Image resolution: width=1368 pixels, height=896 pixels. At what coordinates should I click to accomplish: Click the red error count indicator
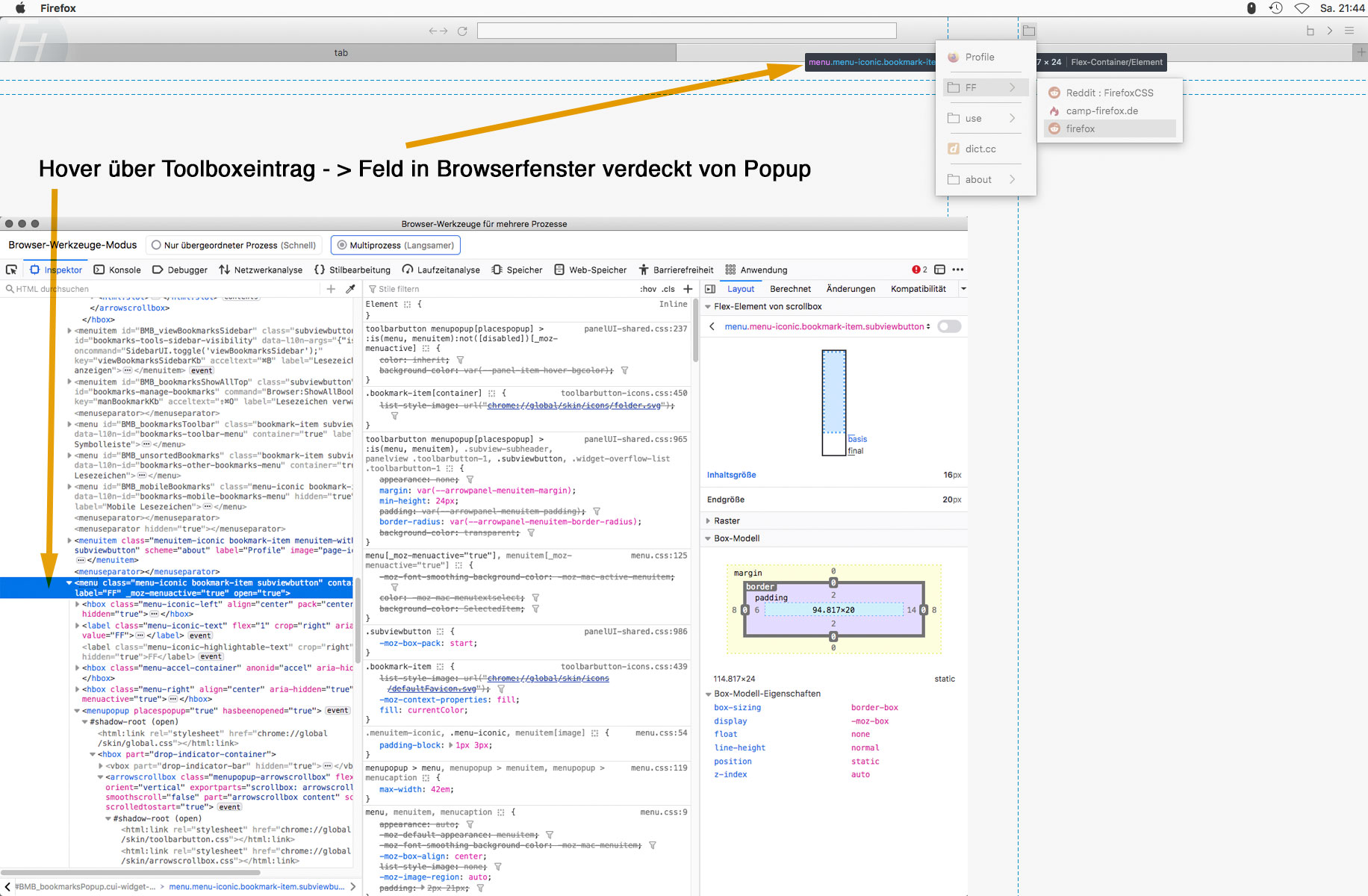point(919,270)
